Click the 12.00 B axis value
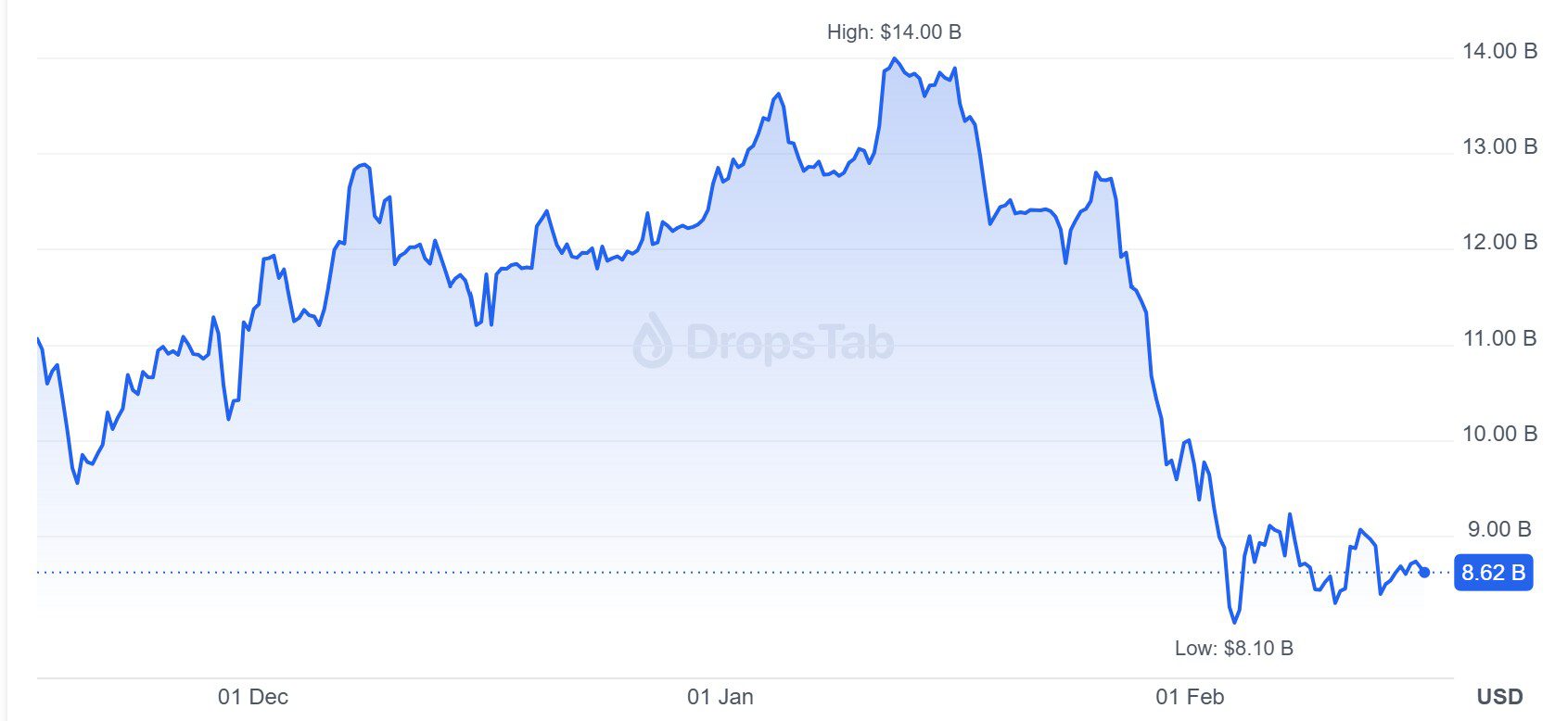1568x721 pixels. point(1499,242)
